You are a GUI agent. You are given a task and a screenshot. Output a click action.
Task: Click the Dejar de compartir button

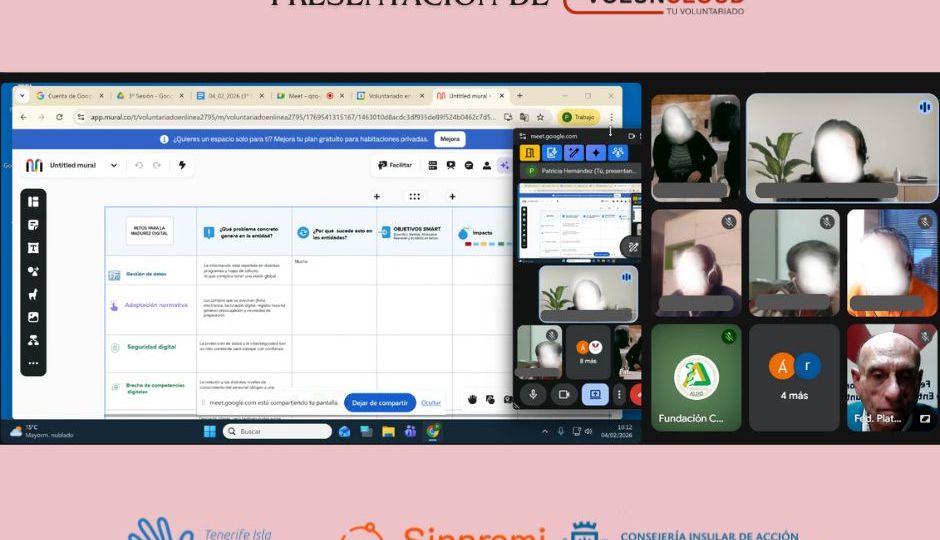[379, 402]
